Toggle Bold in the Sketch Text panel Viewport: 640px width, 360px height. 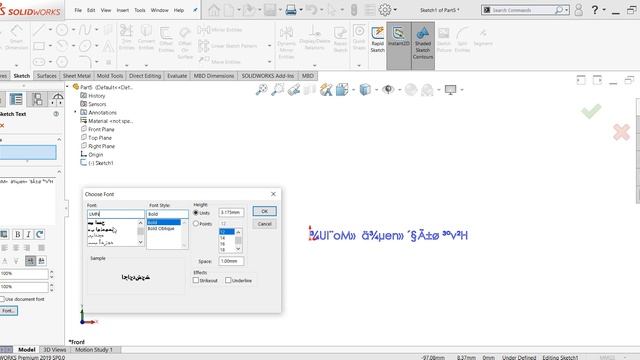pos(18,234)
